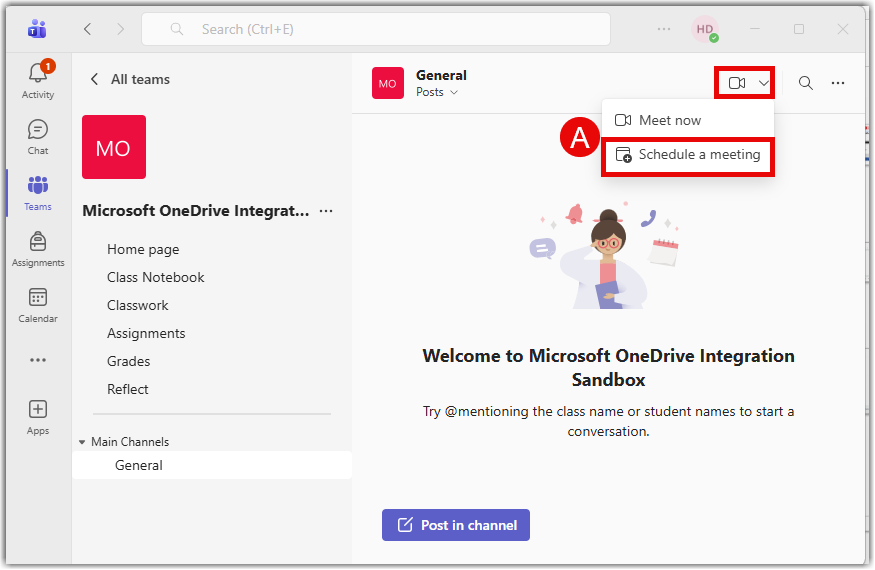Open Assignments in the team list
This screenshot has height=570, width=875.
pos(146,333)
